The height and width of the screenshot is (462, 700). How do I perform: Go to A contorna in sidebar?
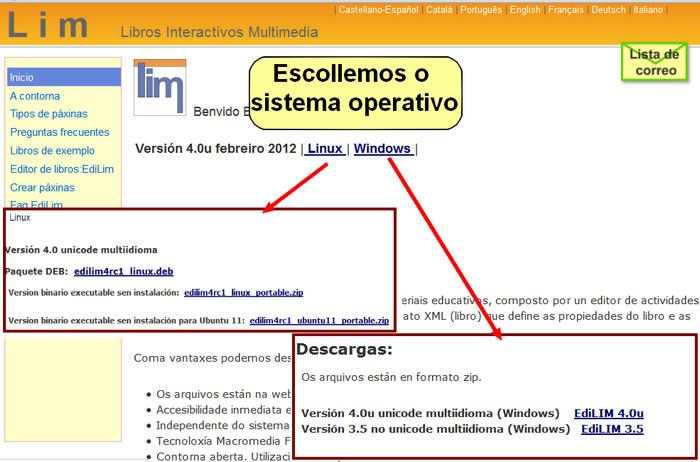pos(35,96)
